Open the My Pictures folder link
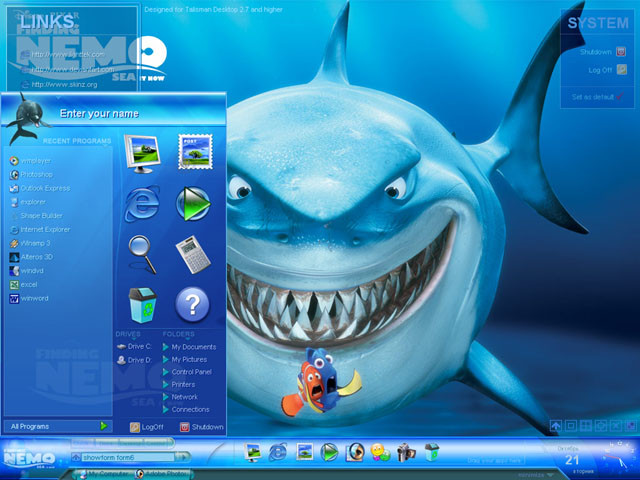 pyautogui.click(x=185, y=360)
